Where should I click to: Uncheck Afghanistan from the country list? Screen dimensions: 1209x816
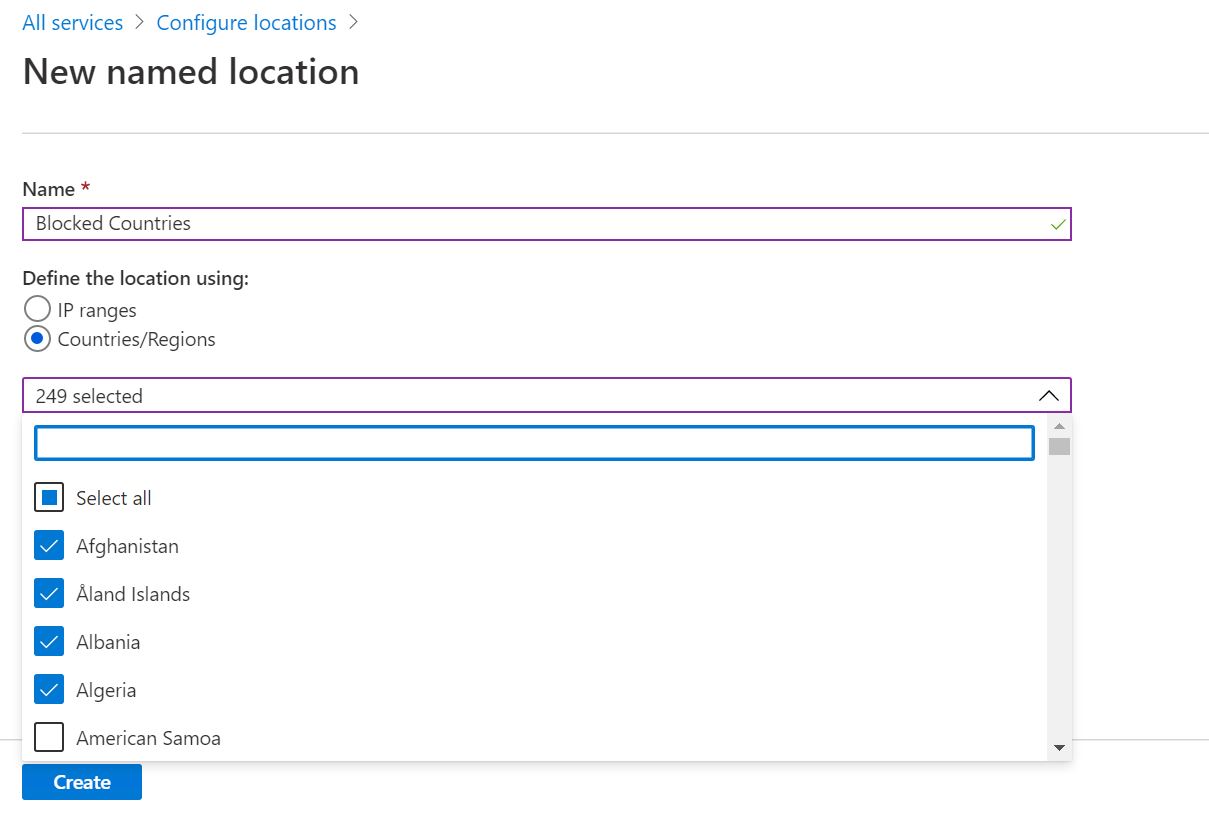[49, 545]
